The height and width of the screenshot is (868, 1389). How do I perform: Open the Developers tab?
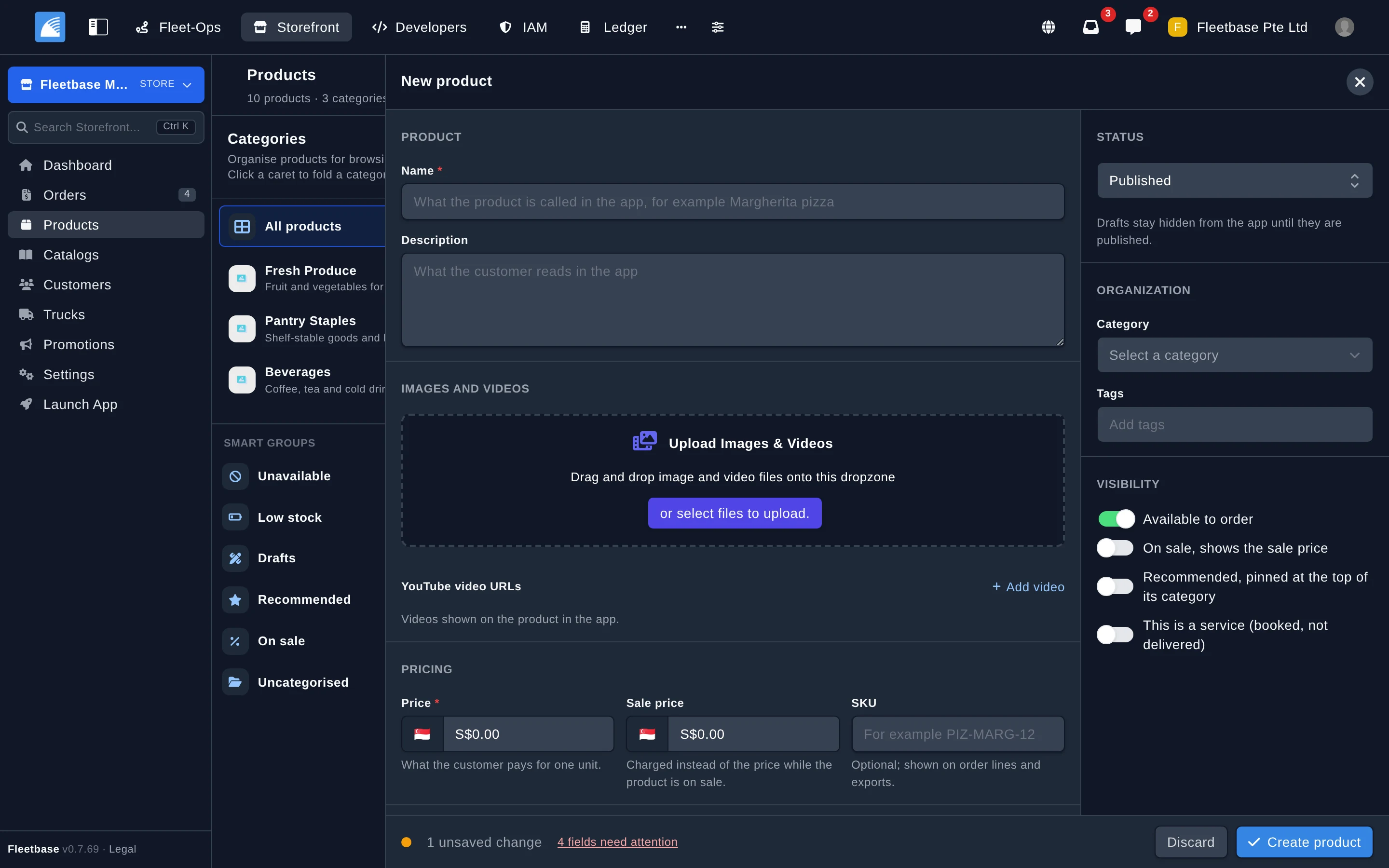(419, 27)
